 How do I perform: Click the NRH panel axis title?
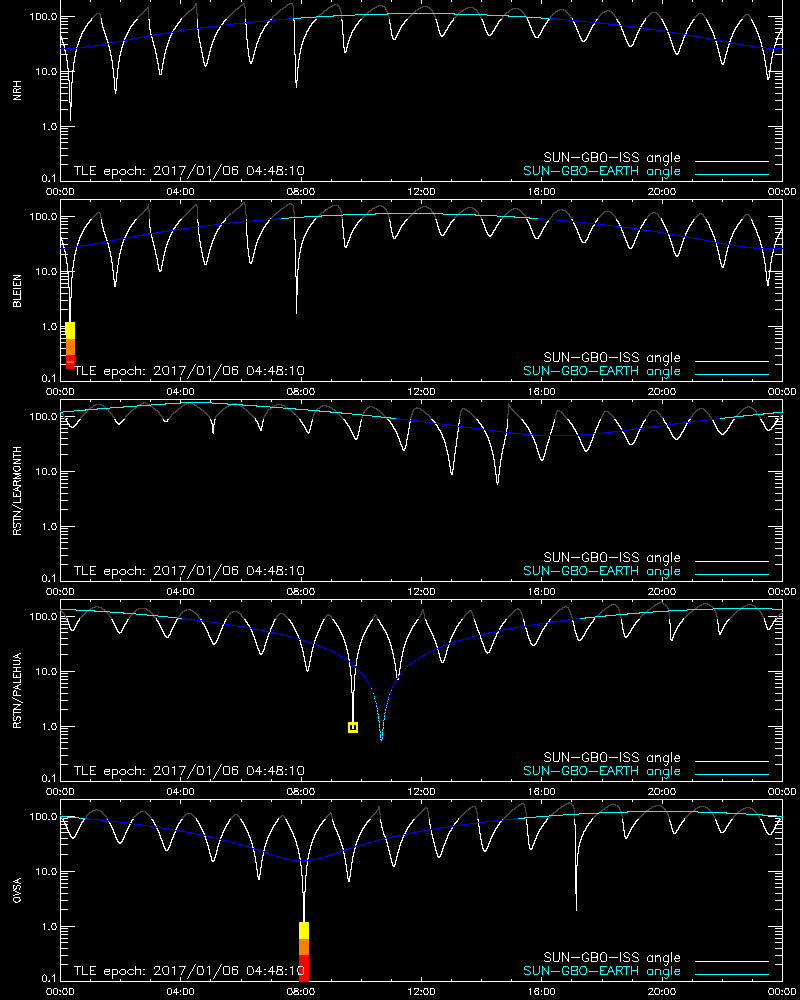click(17, 90)
